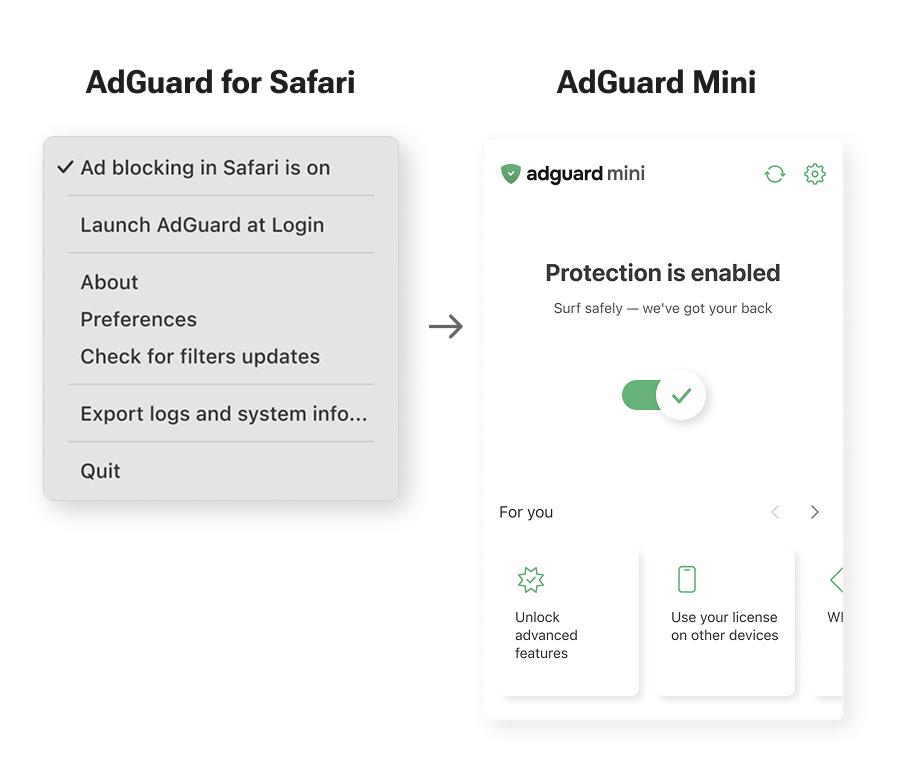Viewport: 900px width, 770px height.
Task: Toggle the Protection is enabled switch
Action: 664,395
